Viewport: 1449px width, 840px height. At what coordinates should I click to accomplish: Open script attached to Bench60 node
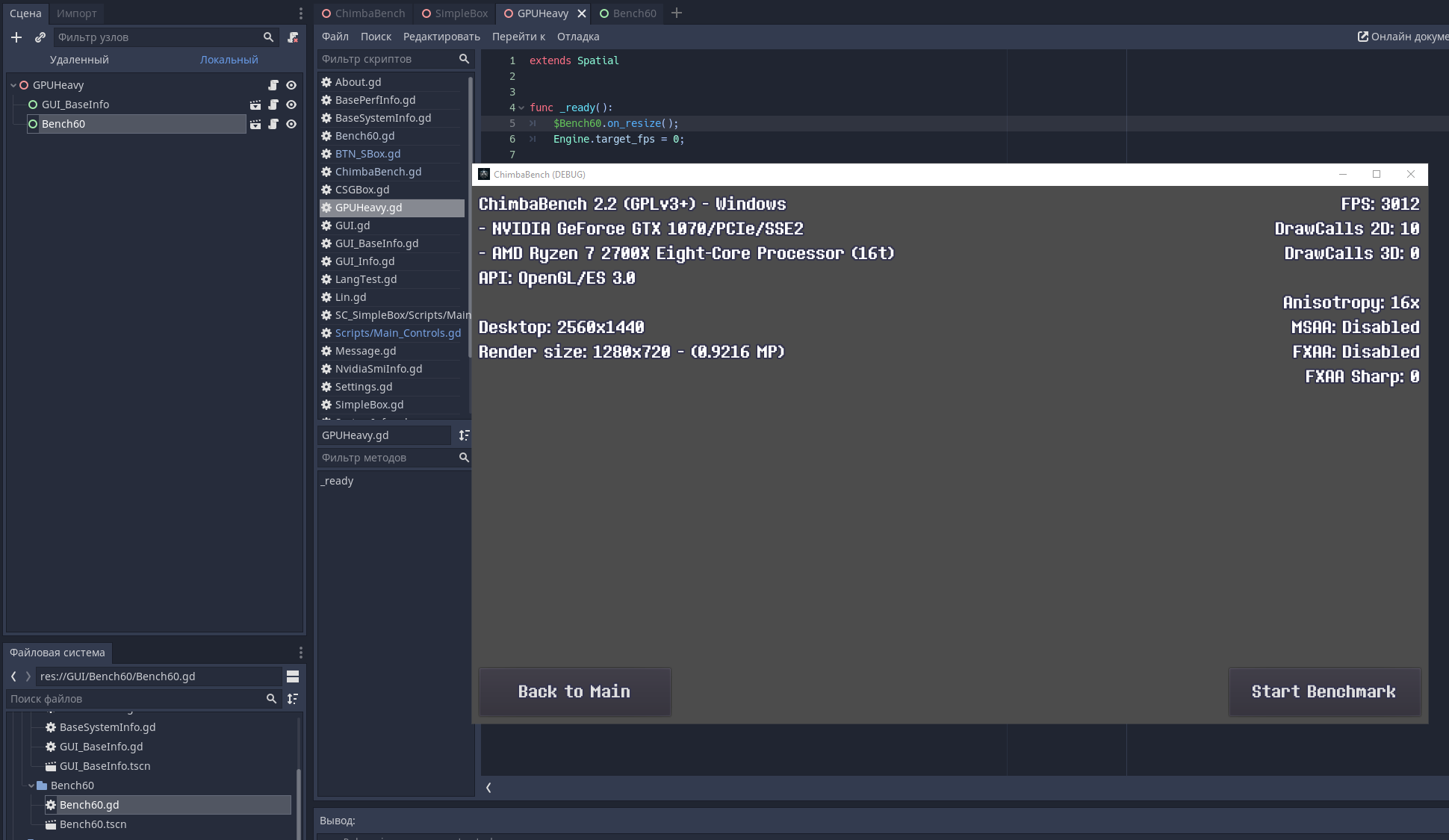(x=273, y=124)
